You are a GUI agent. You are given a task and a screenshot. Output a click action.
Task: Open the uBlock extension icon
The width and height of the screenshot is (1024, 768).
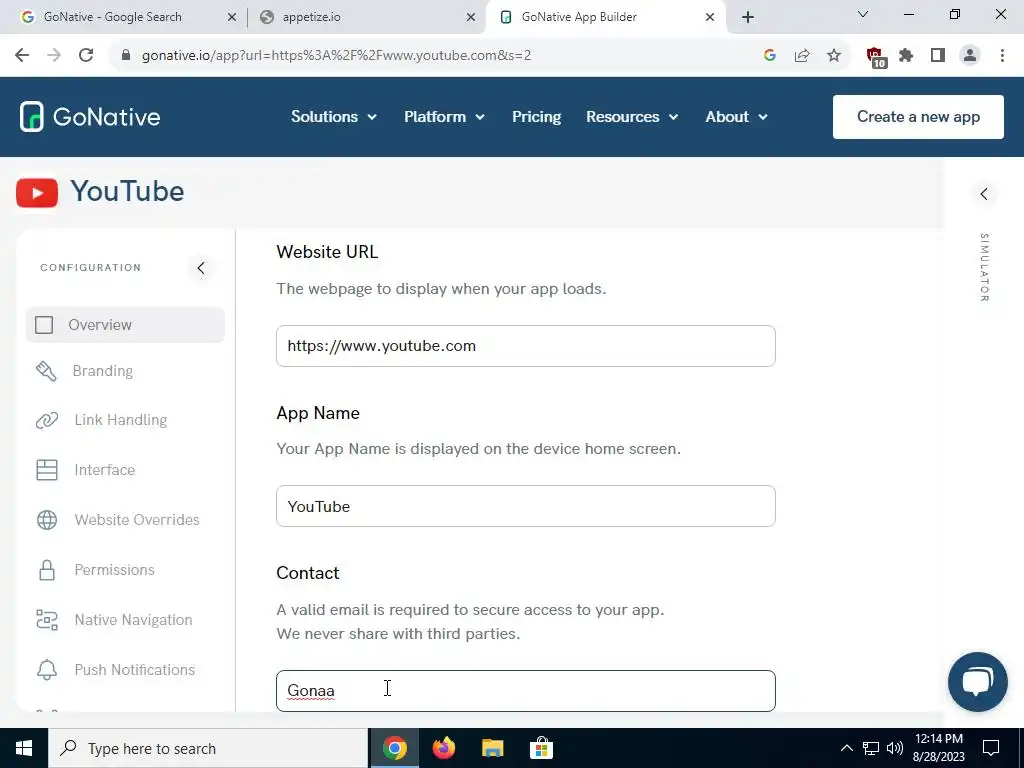coord(876,57)
